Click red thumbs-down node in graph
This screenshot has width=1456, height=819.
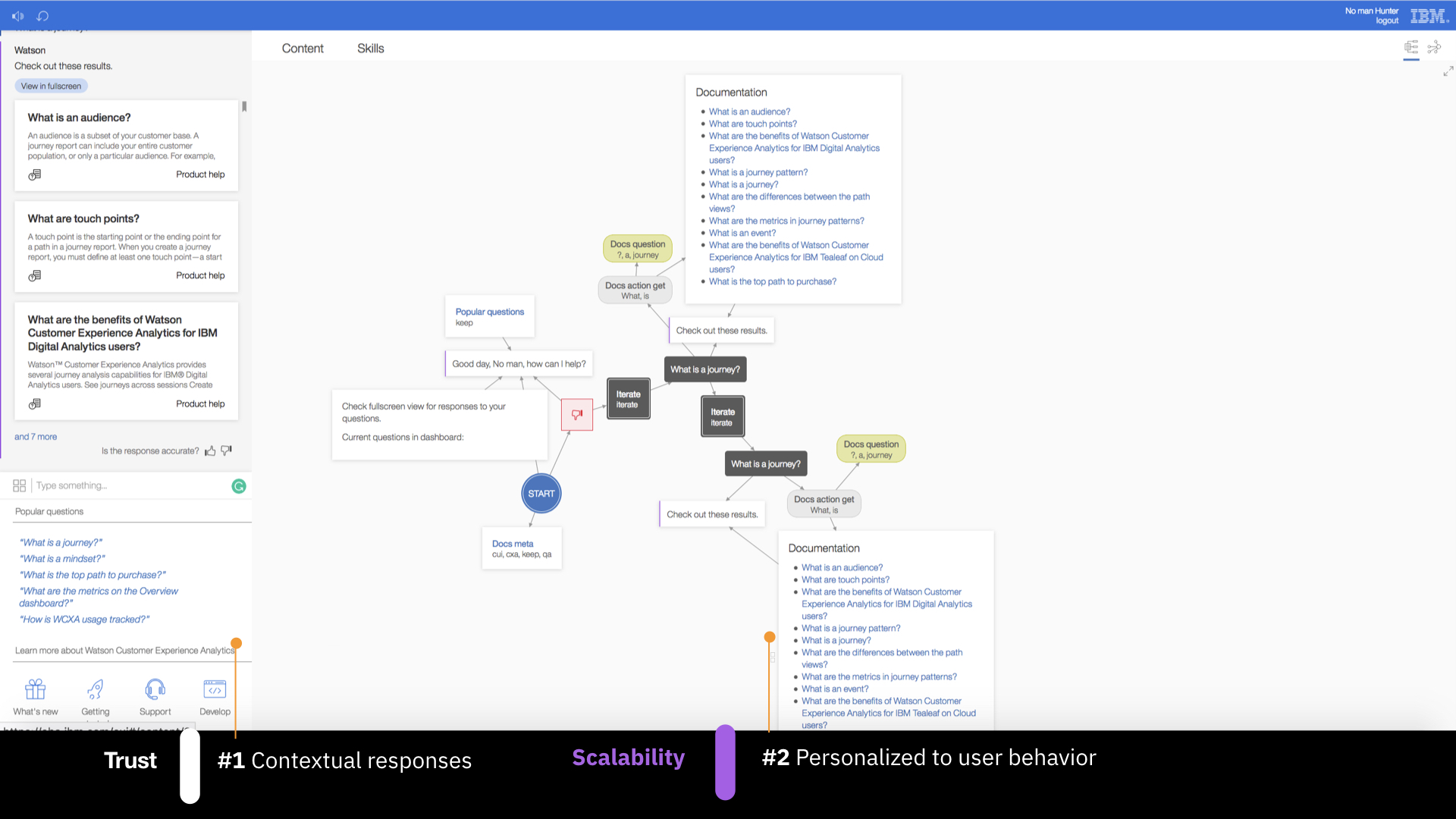[x=577, y=415]
